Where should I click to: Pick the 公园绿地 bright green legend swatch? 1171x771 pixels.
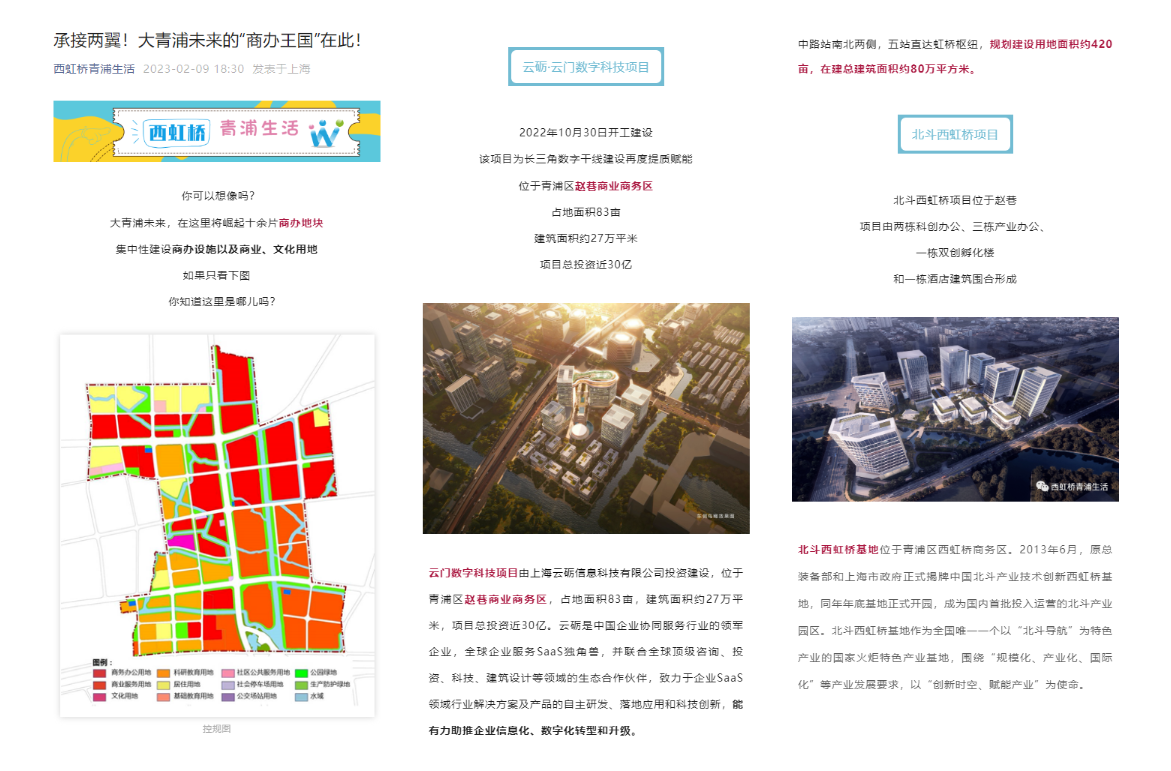coord(302,673)
